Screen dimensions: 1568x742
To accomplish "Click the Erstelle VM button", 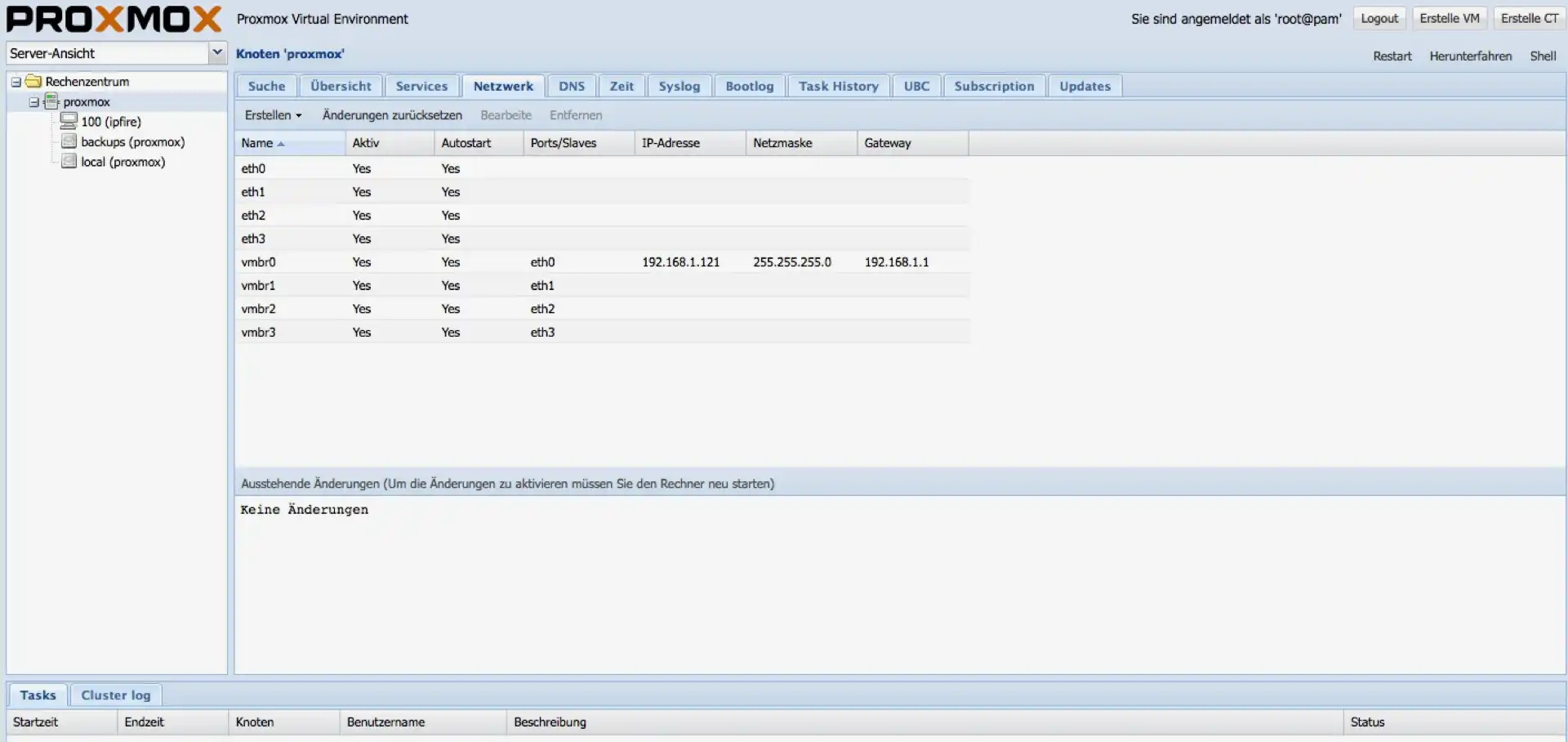I will (x=1449, y=19).
